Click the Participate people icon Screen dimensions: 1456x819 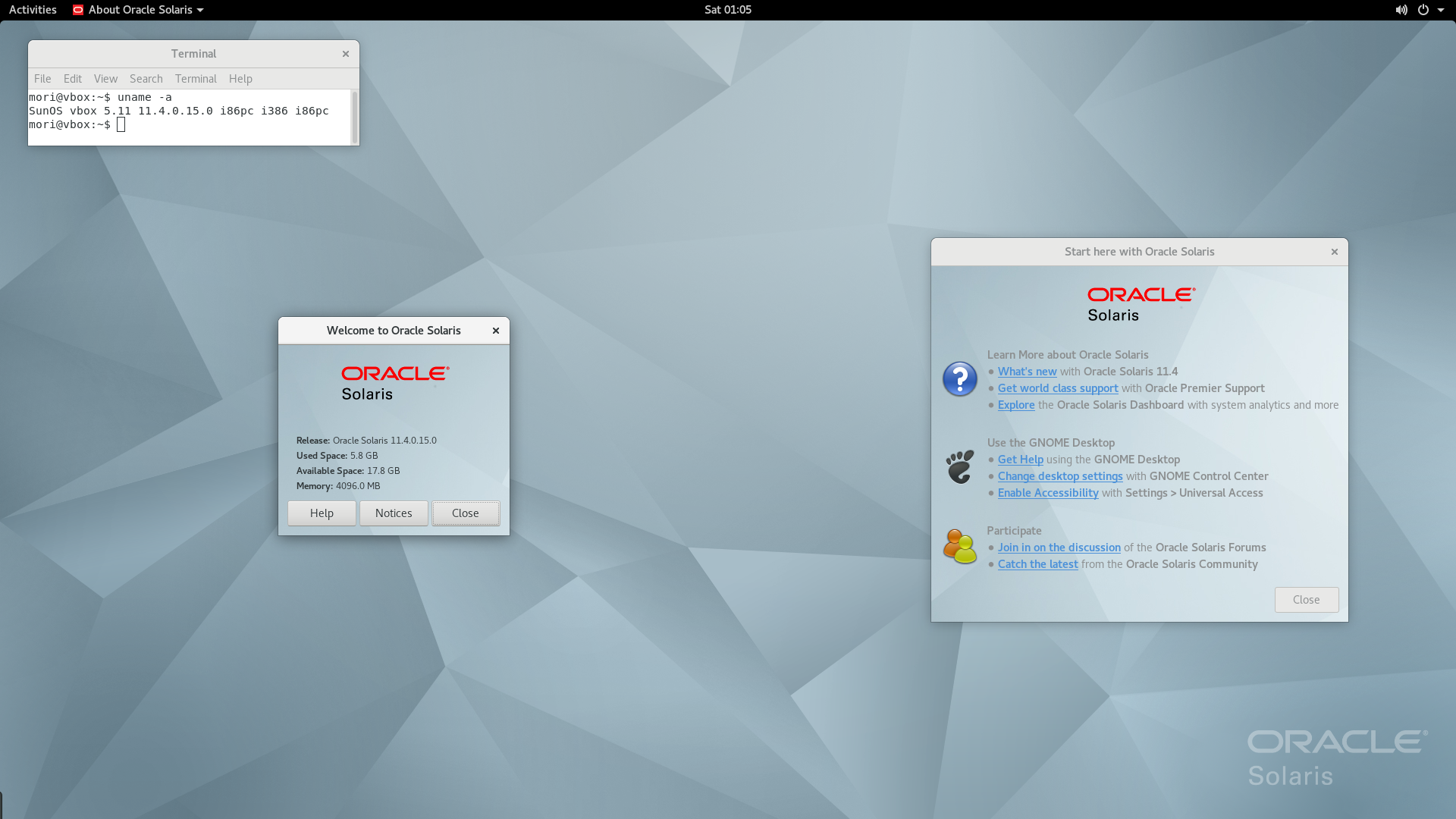[959, 546]
